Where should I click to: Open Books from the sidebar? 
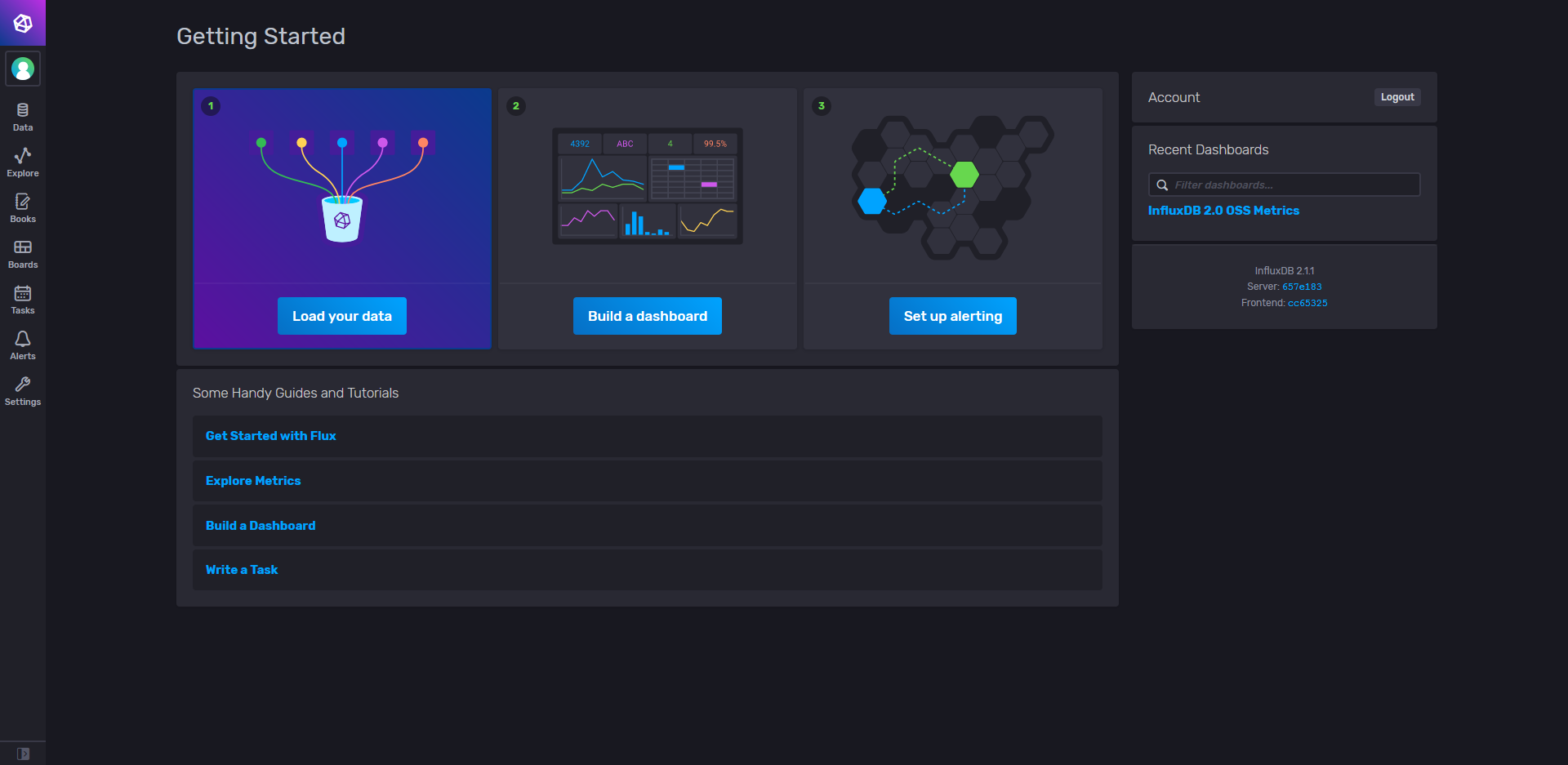[x=22, y=207]
